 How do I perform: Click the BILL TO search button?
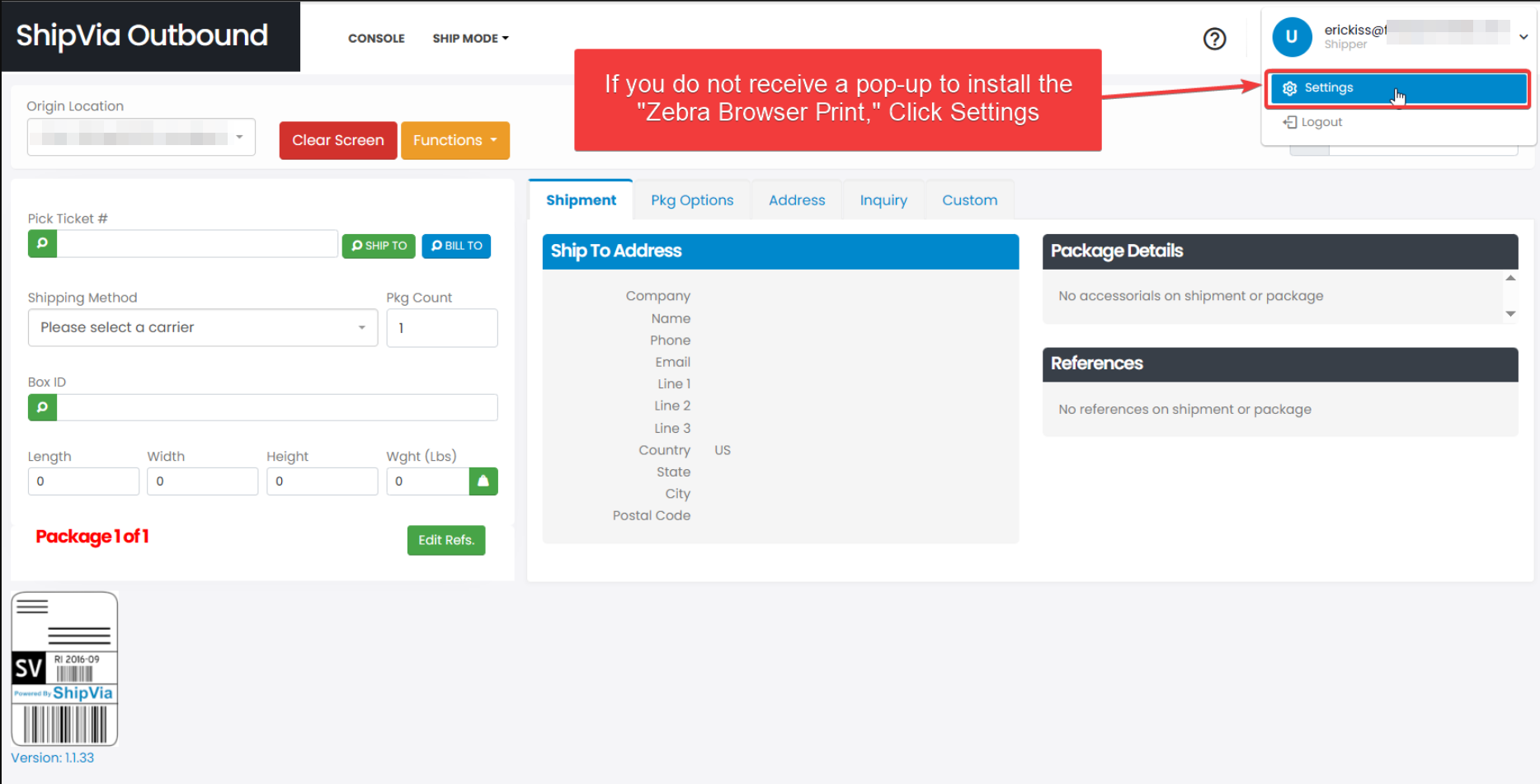456,246
